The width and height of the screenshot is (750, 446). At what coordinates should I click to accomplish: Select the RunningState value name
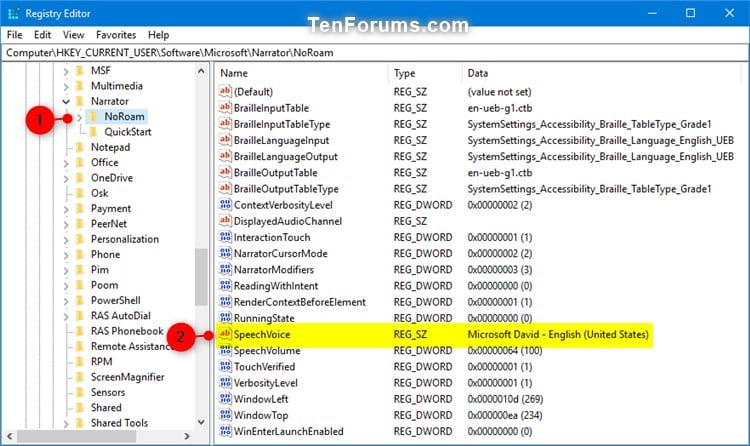coord(264,318)
